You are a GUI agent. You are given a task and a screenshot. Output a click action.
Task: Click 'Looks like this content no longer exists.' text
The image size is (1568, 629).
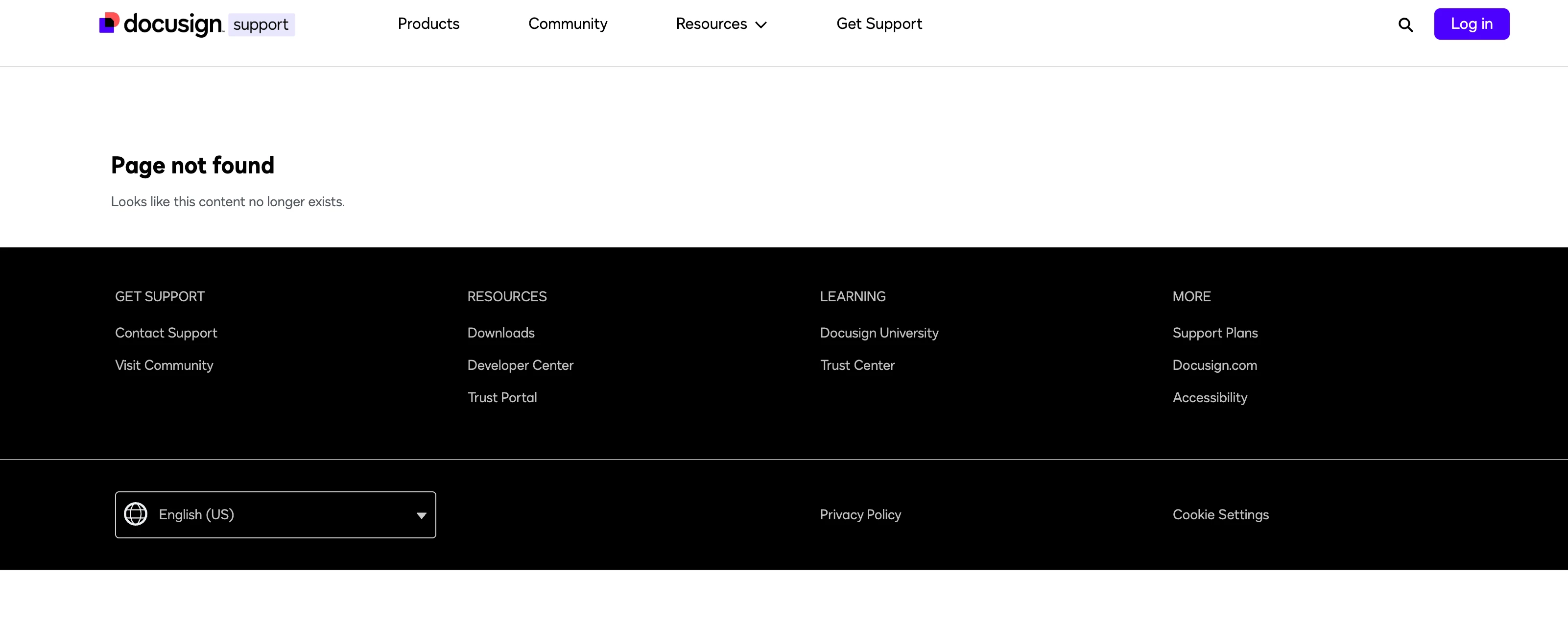tap(228, 201)
